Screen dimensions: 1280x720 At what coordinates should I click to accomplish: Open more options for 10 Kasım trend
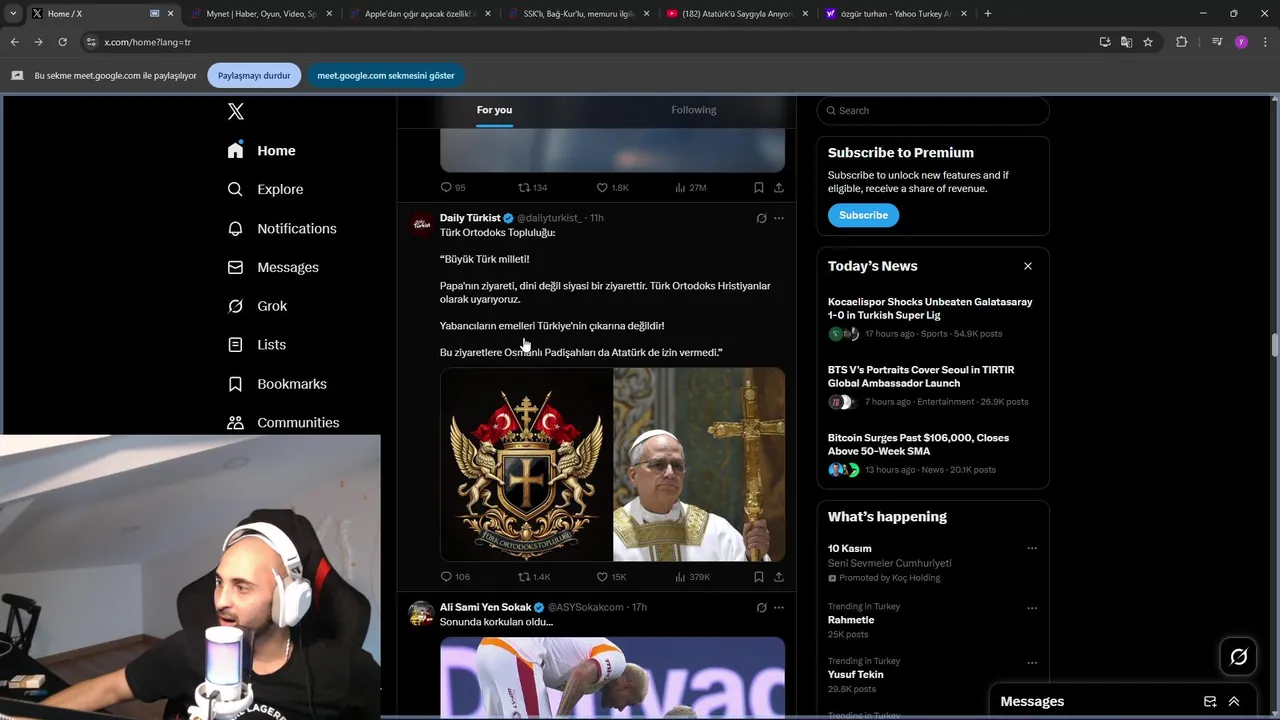[1032, 548]
